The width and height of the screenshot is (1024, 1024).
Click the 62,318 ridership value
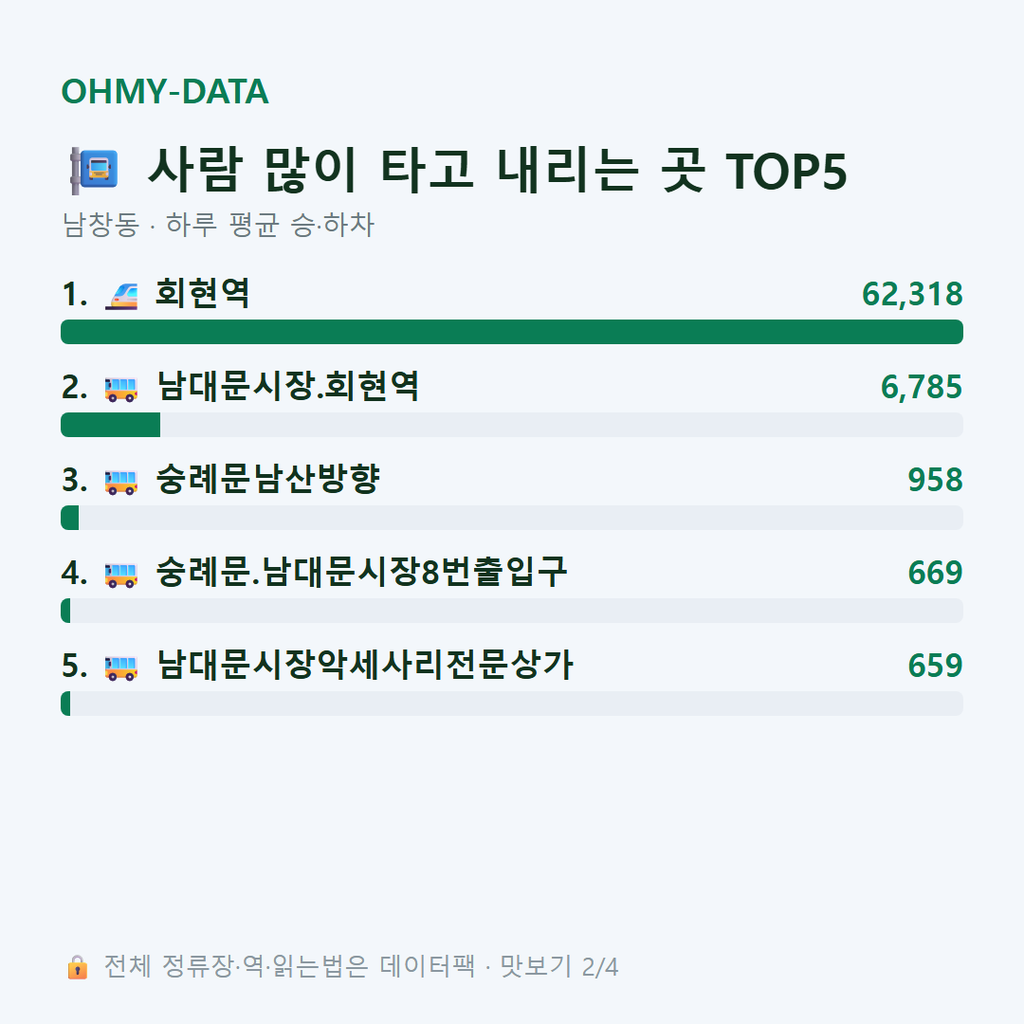click(x=912, y=294)
